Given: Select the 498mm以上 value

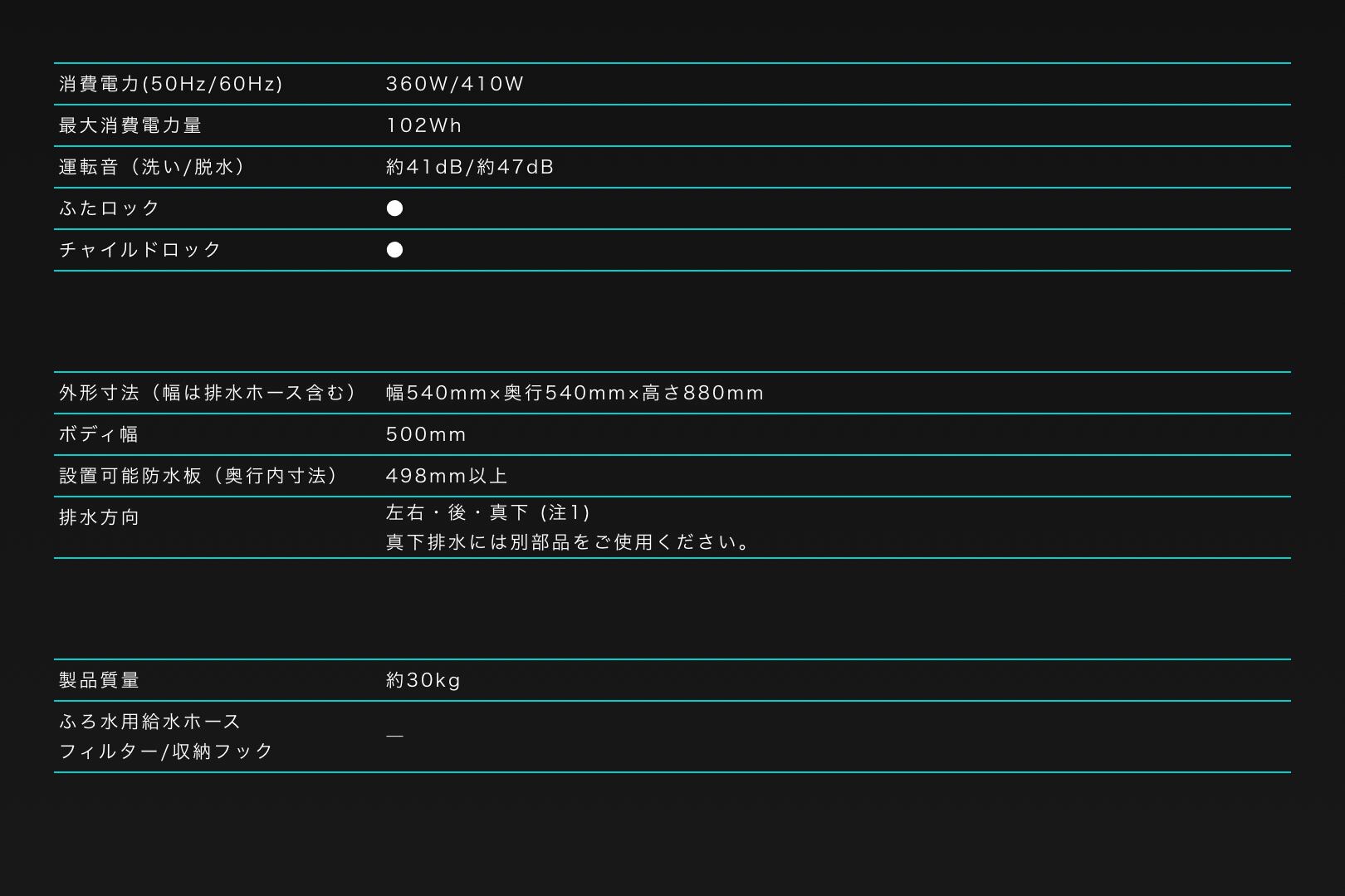Looking at the screenshot, I should point(447,476).
